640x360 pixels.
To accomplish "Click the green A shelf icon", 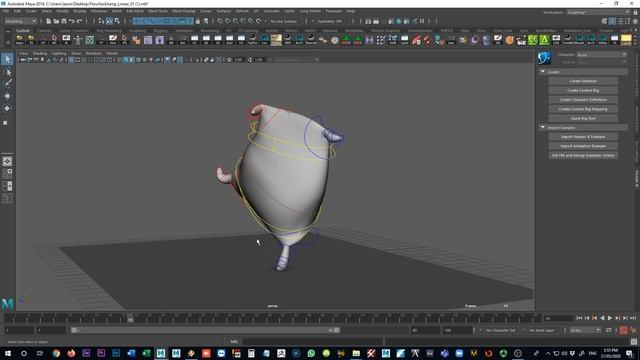I will pos(544,40).
